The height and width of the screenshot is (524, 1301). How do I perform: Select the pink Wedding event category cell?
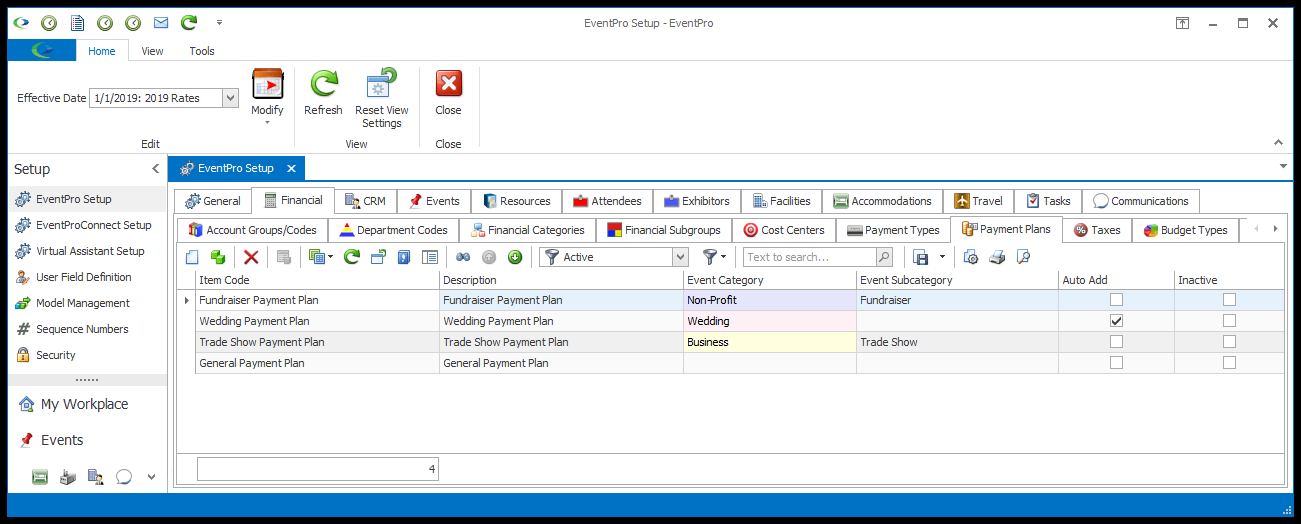pos(769,321)
